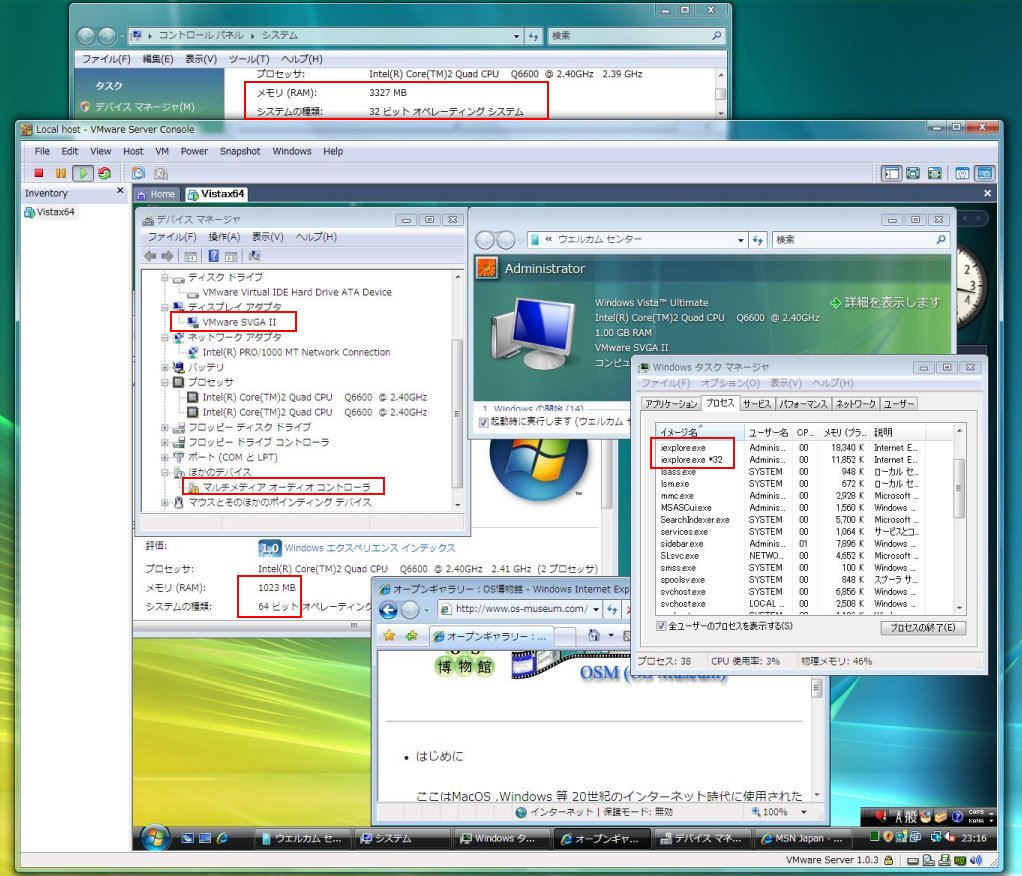This screenshot has width=1022, height=876.
Task: Open the Snapshot menu in VMware Server Console
Action: point(240,151)
